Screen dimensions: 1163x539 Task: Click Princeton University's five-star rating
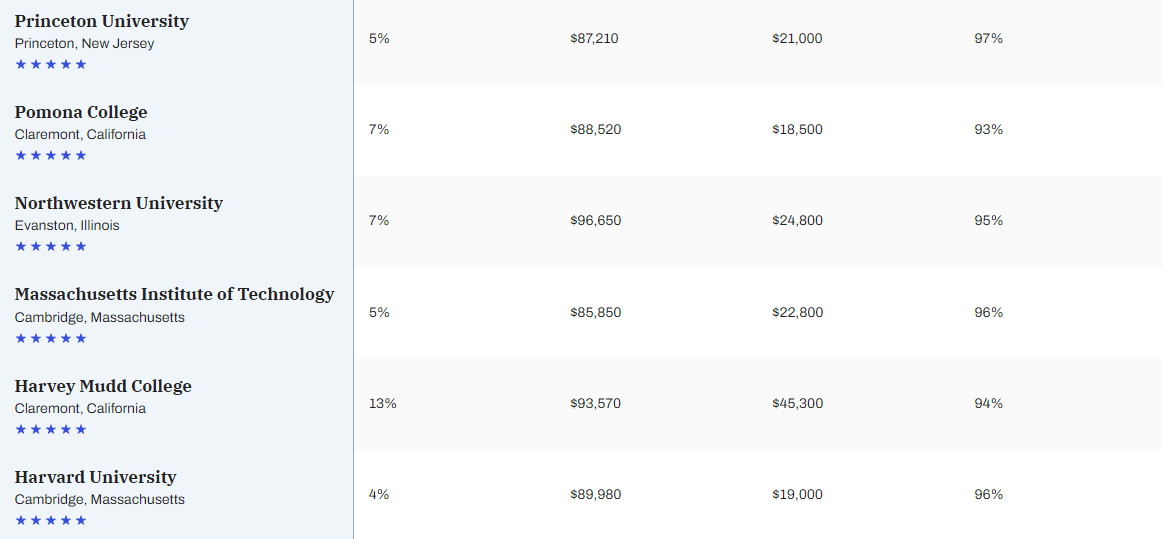[x=51, y=65]
